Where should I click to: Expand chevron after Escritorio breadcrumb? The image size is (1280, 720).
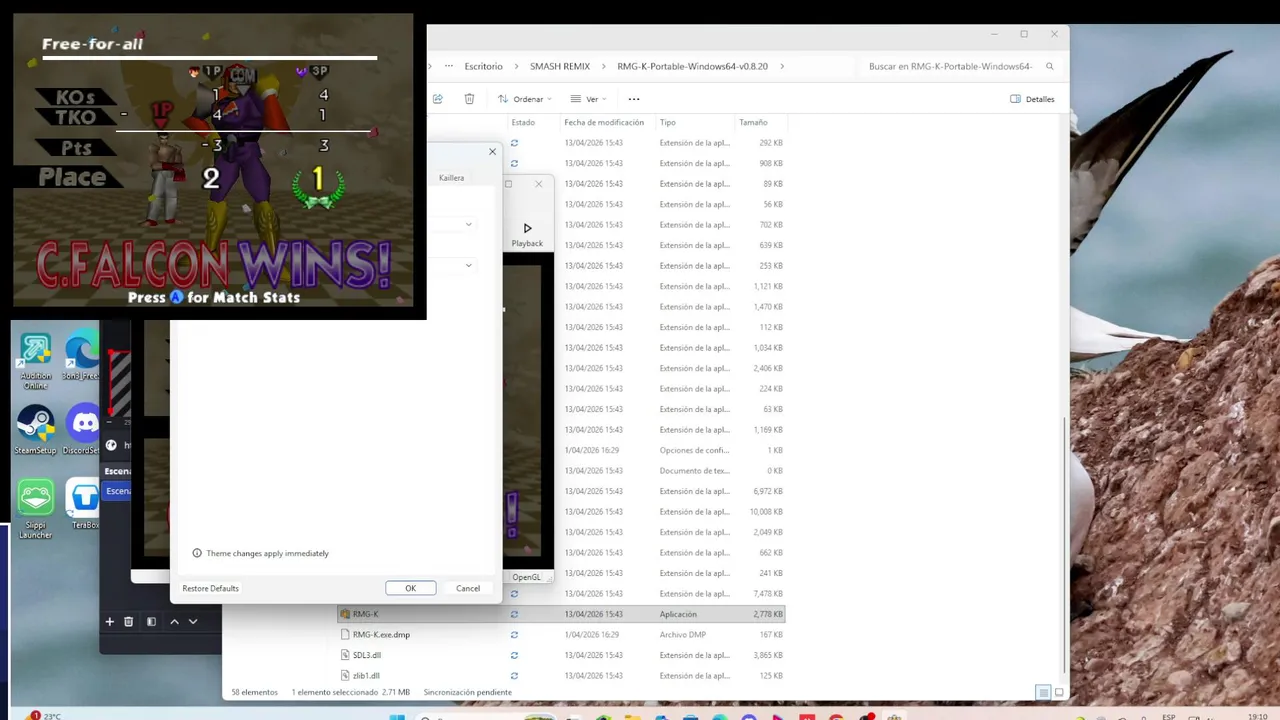[516, 66]
